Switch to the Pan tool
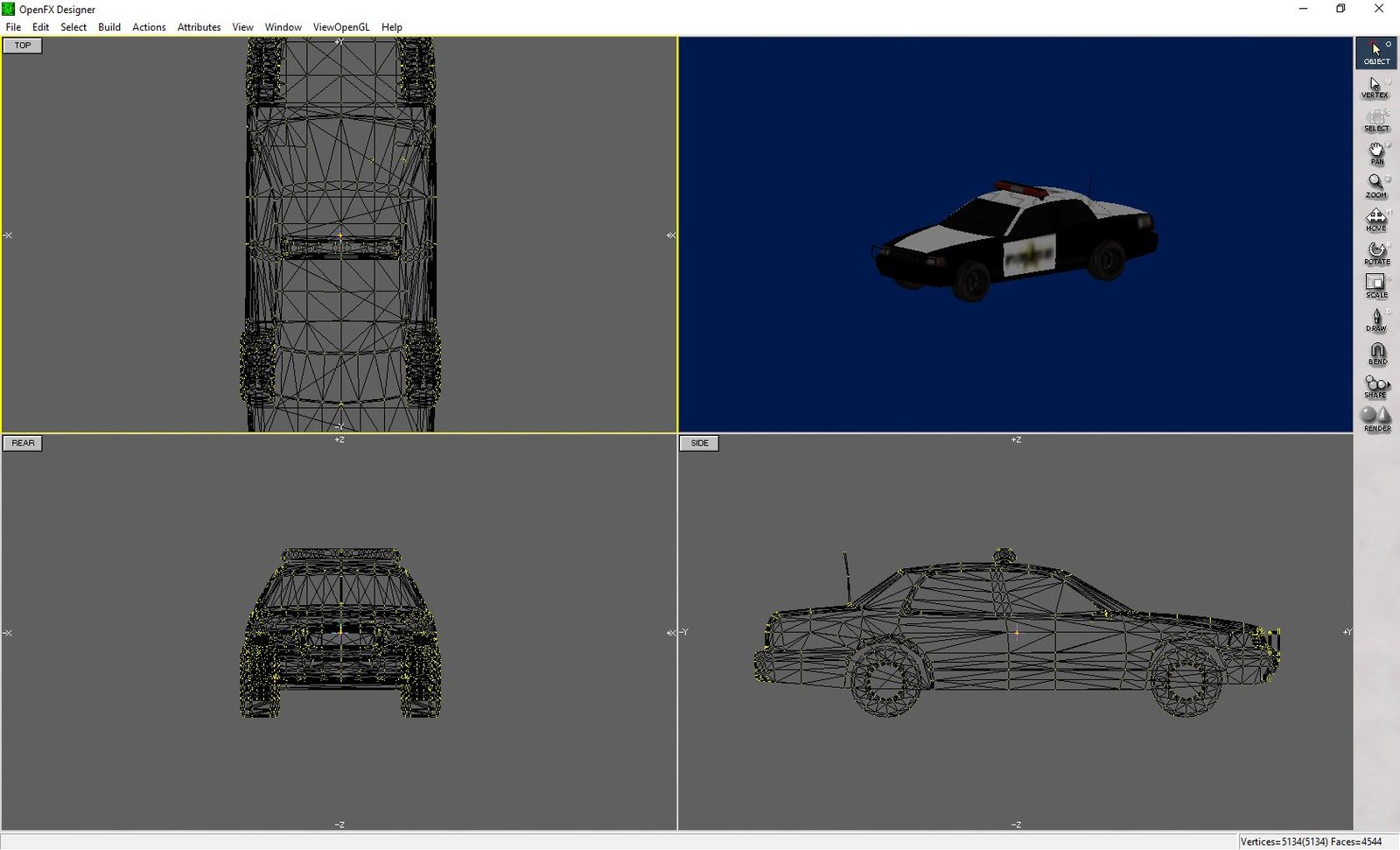Viewport: 1400px width, 850px height. (x=1375, y=153)
